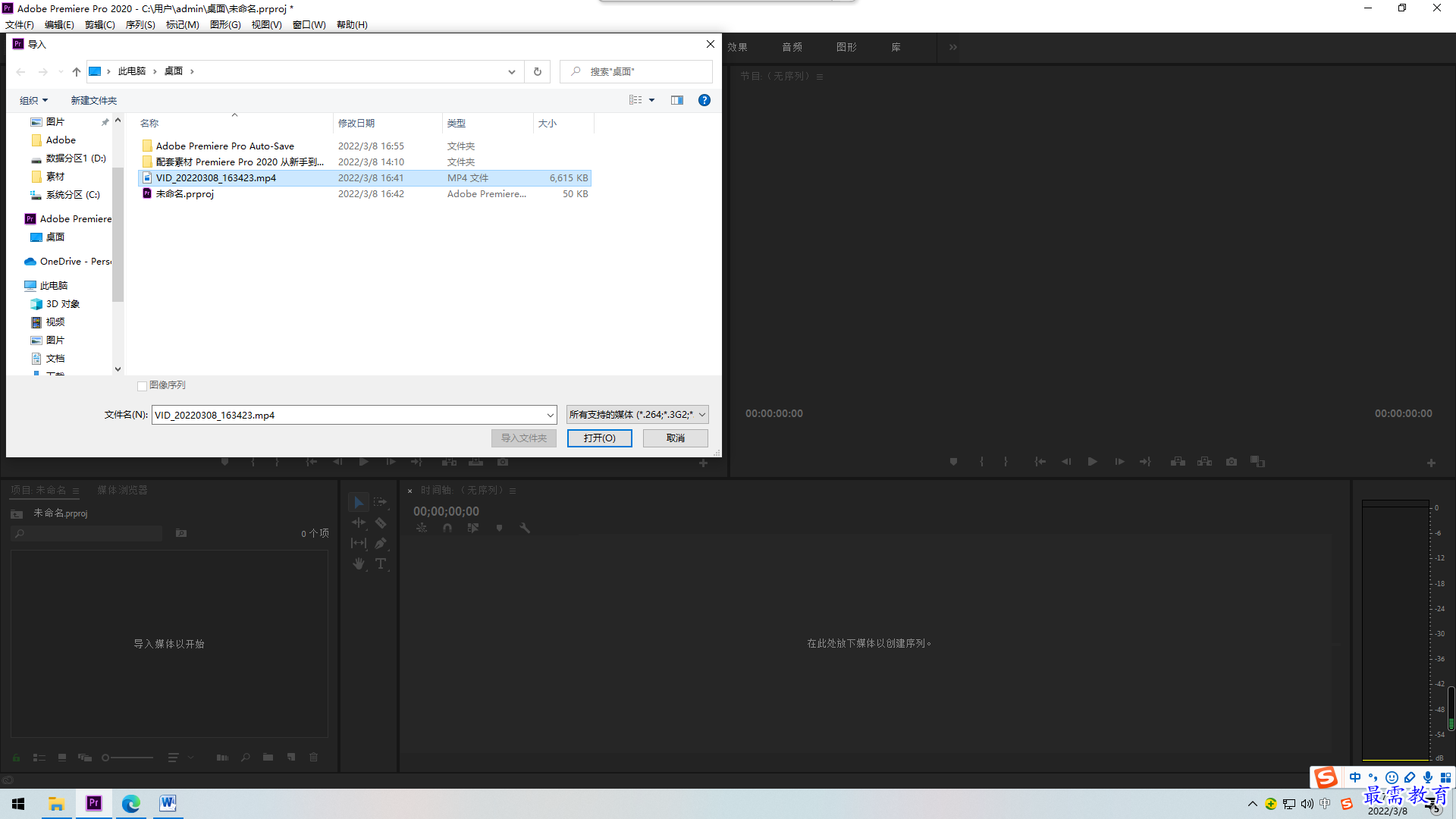The image size is (1456, 819).
Task: Click the 取消 button
Action: point(676,438)
